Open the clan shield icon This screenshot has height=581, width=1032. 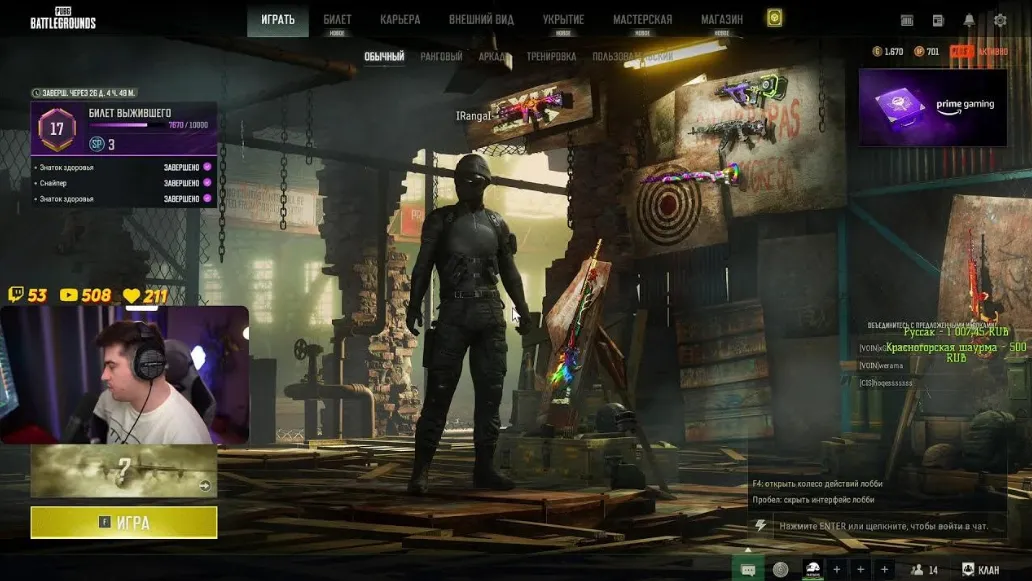[x=968, y=570]
